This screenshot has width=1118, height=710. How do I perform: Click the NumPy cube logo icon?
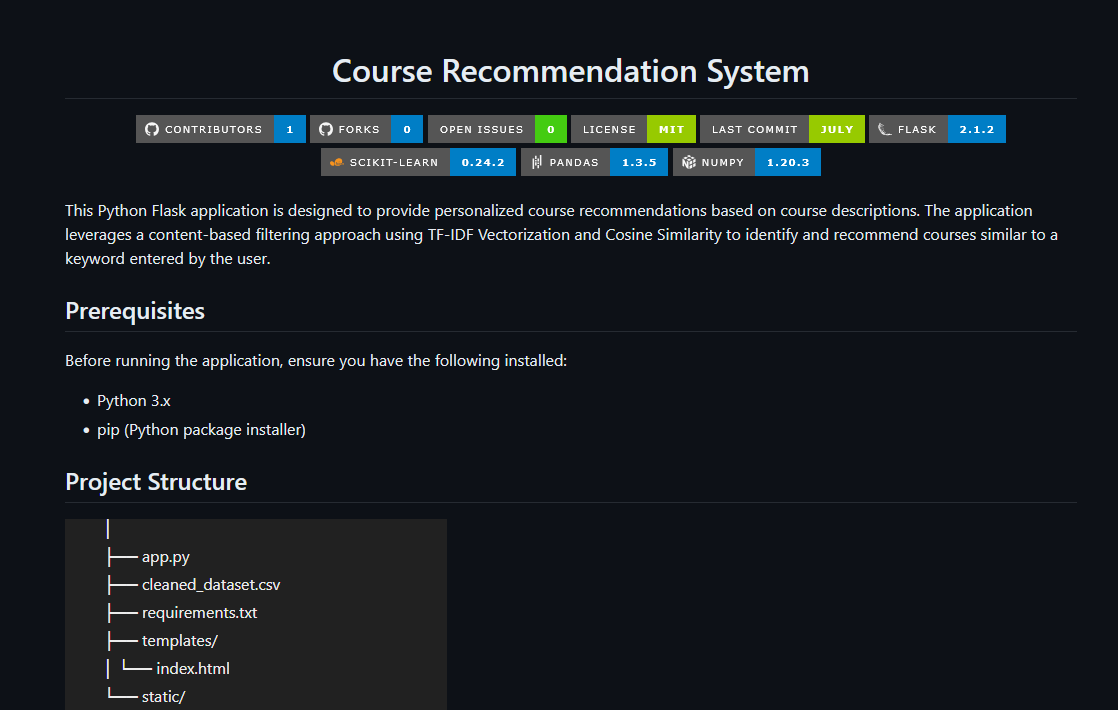pyautogui.click(x=689, y=163)
